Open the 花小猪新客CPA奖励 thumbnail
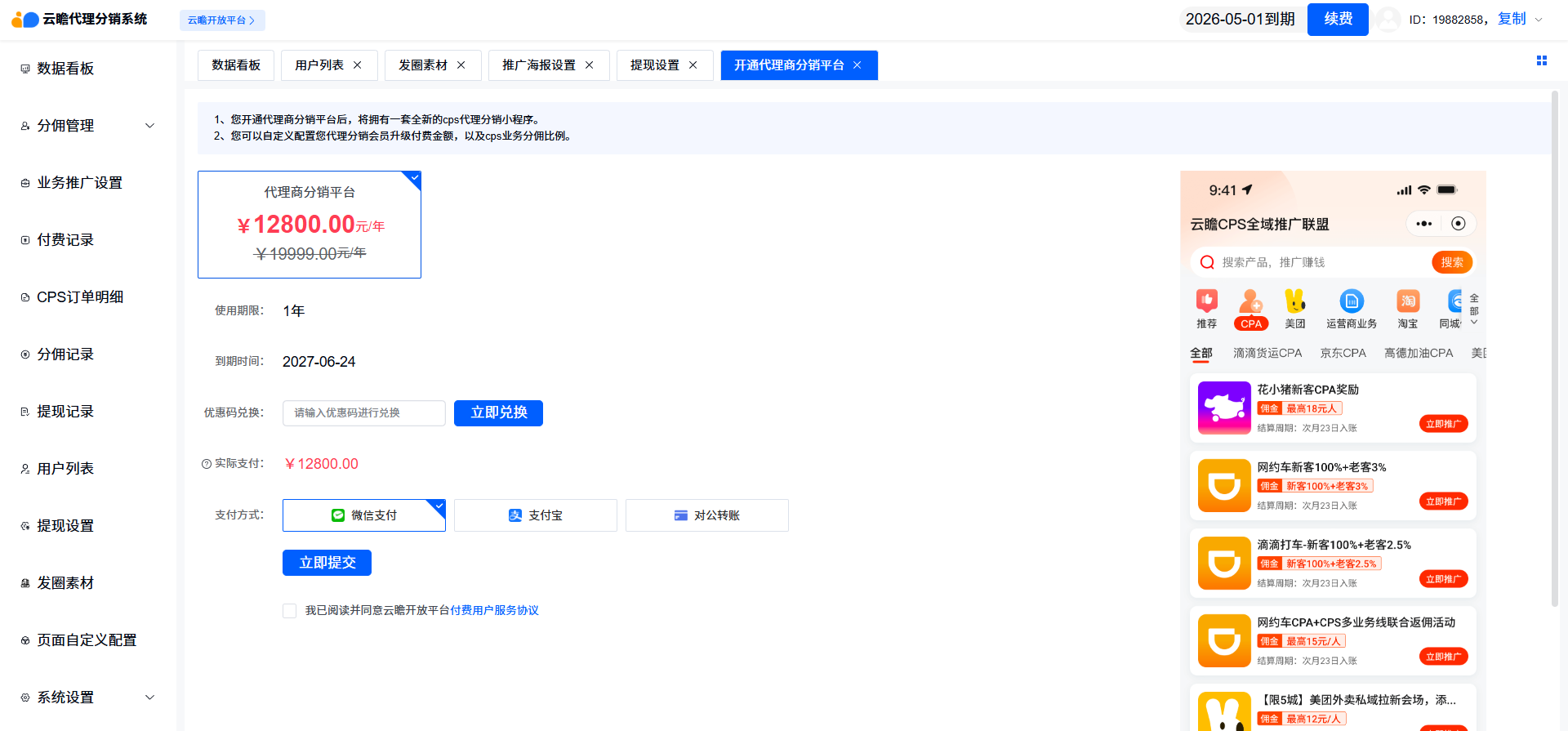This screenshot has width=1568, height=731. click(1224, 408)
